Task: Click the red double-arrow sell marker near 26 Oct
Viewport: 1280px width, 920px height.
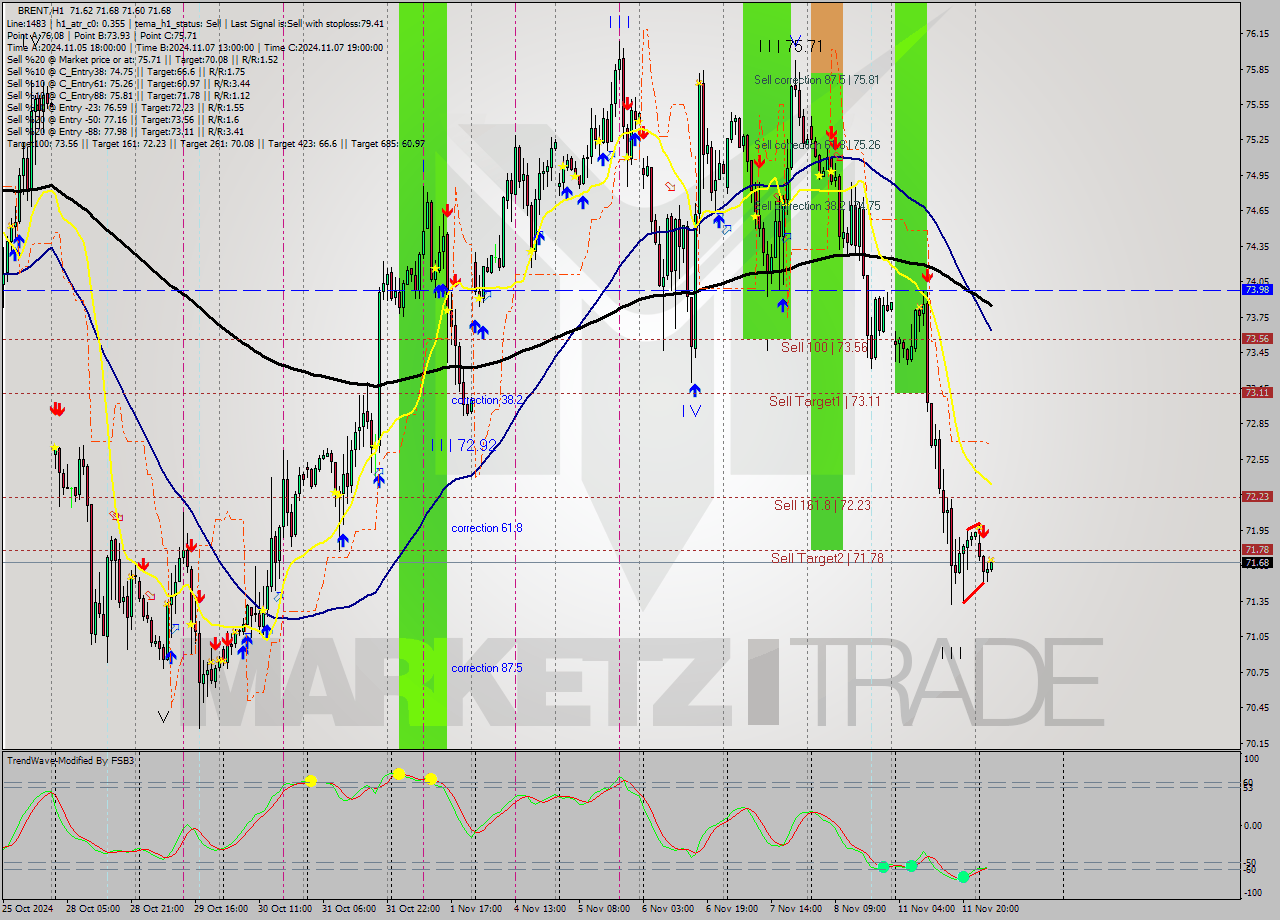Action: [57, 409]
